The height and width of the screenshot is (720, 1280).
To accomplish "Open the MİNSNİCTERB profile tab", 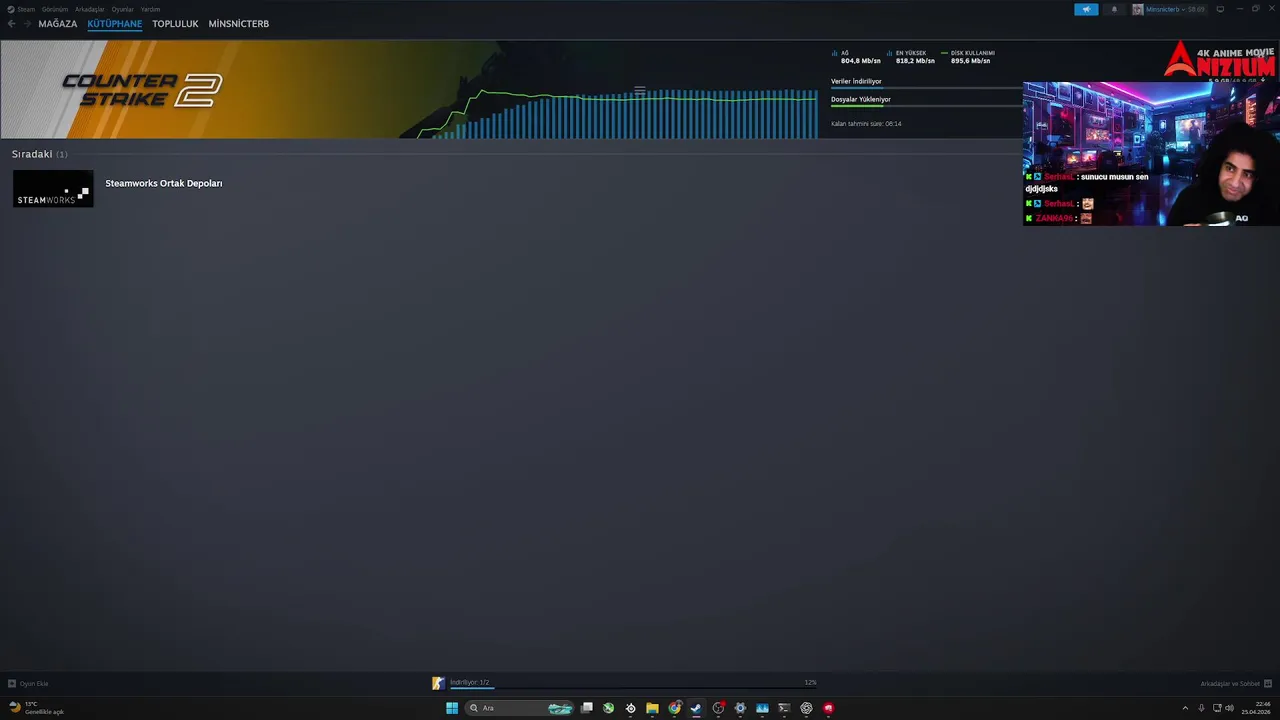I will click(239, 23).
